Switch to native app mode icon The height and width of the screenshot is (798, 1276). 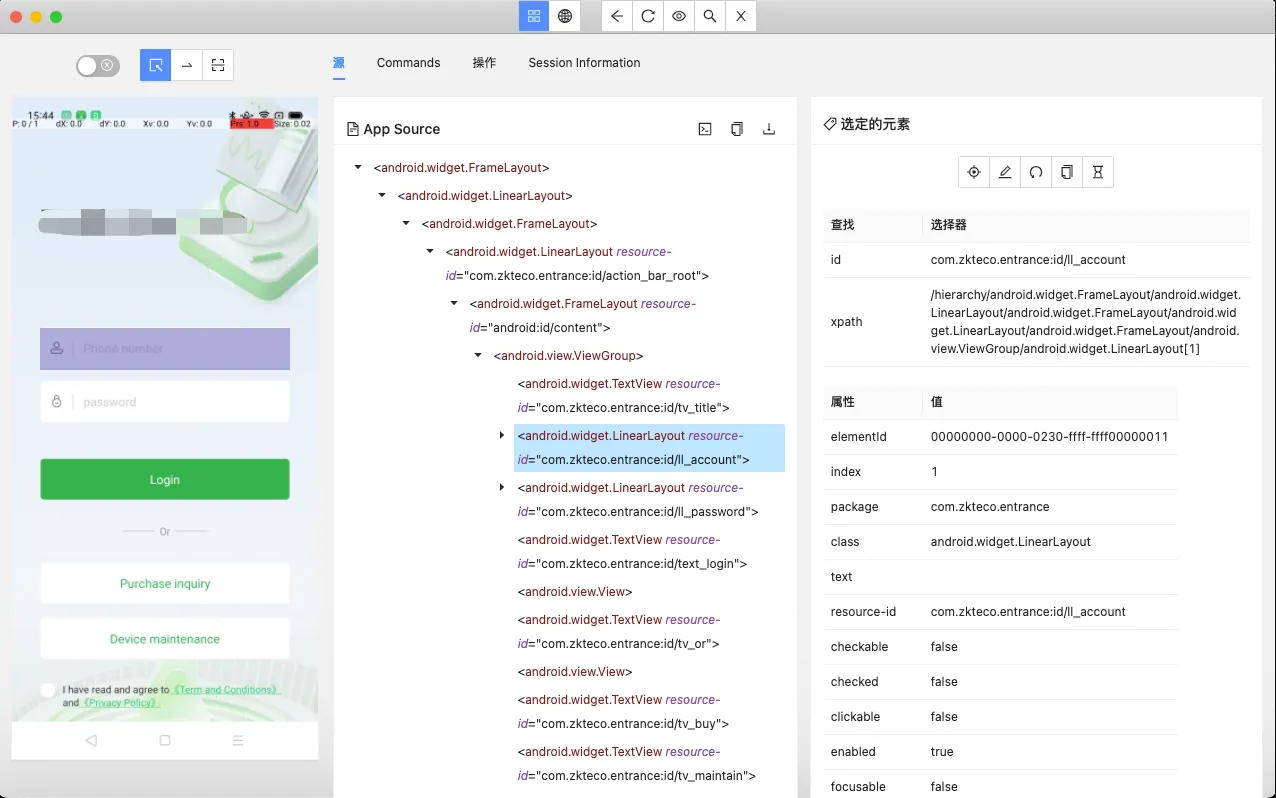[534, 16]
